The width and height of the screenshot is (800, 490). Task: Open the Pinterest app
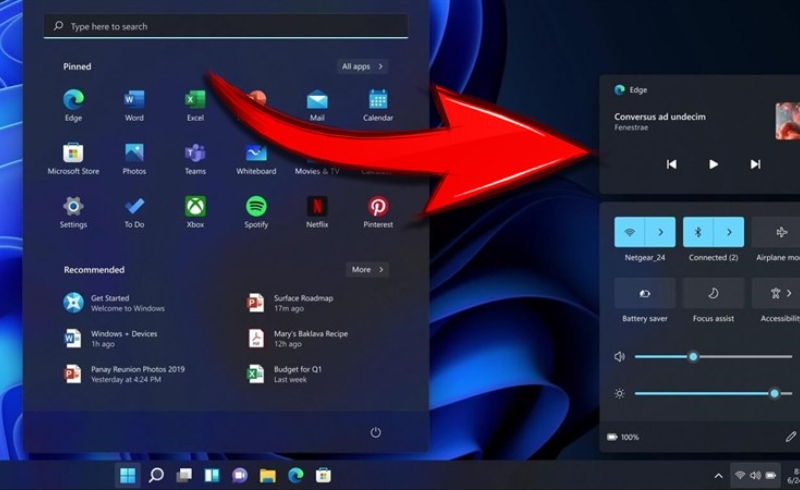pos(378,212)
